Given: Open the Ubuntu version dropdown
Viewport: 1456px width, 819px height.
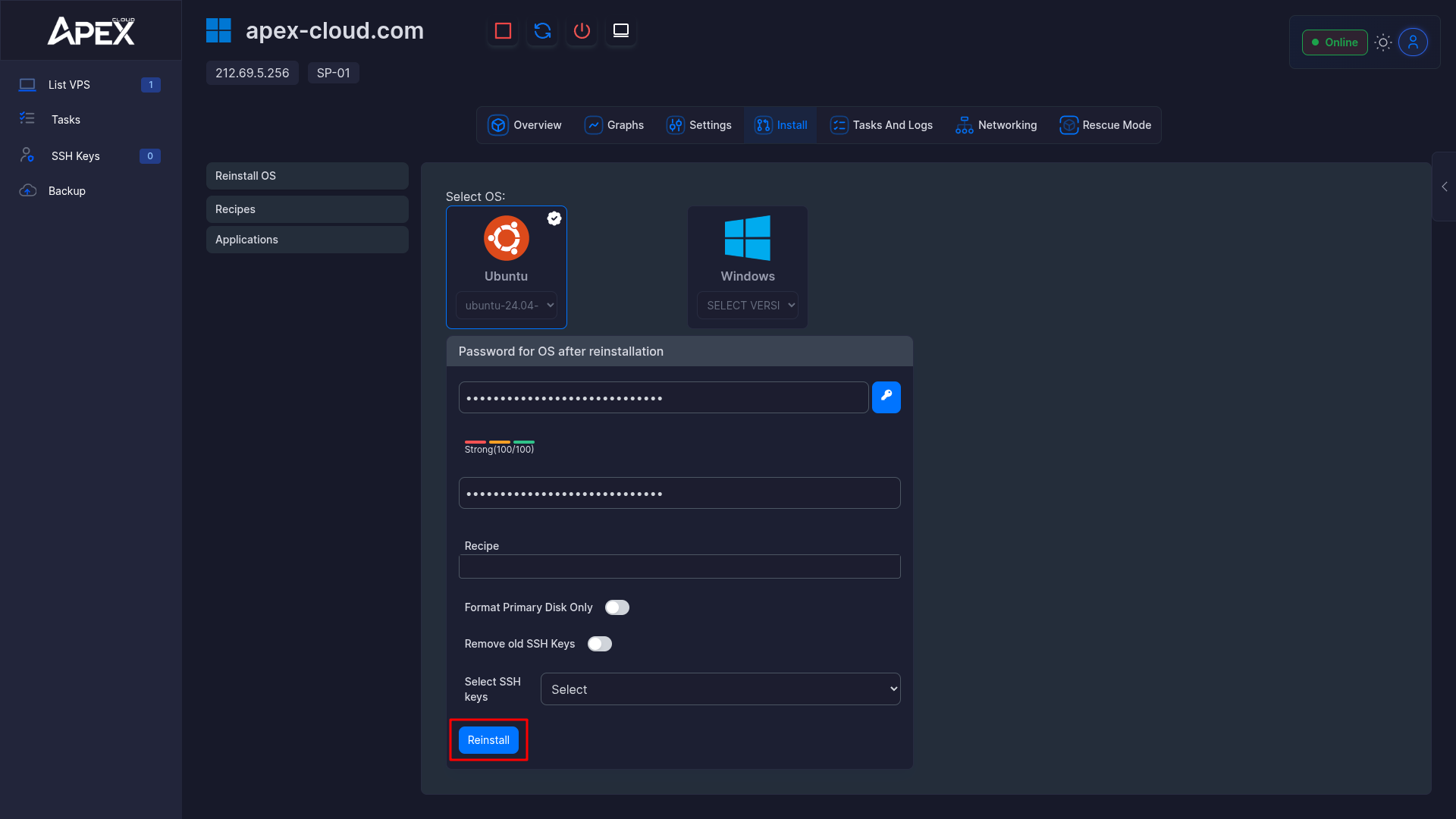Looking at the screenshot, I should tap(507, 306).
